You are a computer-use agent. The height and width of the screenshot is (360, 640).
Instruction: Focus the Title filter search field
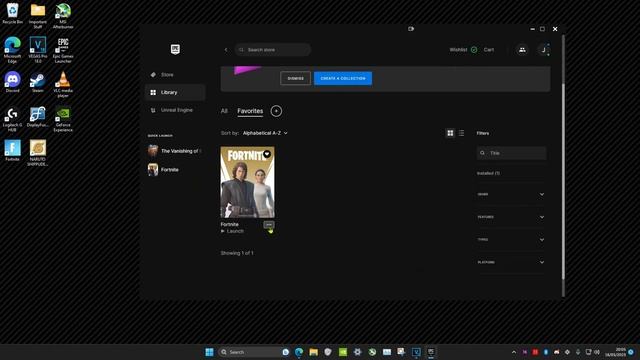pos(511,153)
